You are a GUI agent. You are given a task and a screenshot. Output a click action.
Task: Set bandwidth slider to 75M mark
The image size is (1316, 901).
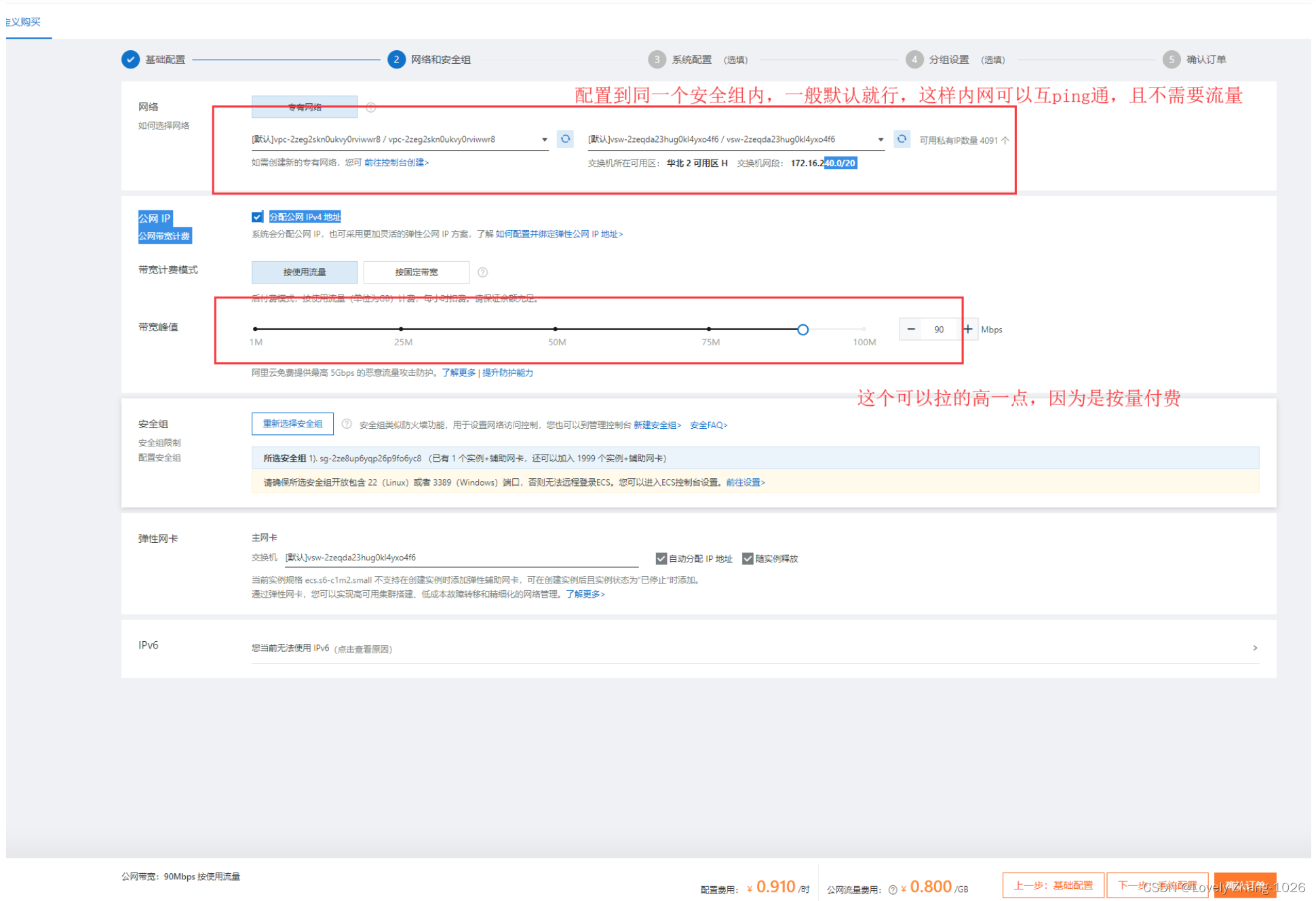pos(709,329)
